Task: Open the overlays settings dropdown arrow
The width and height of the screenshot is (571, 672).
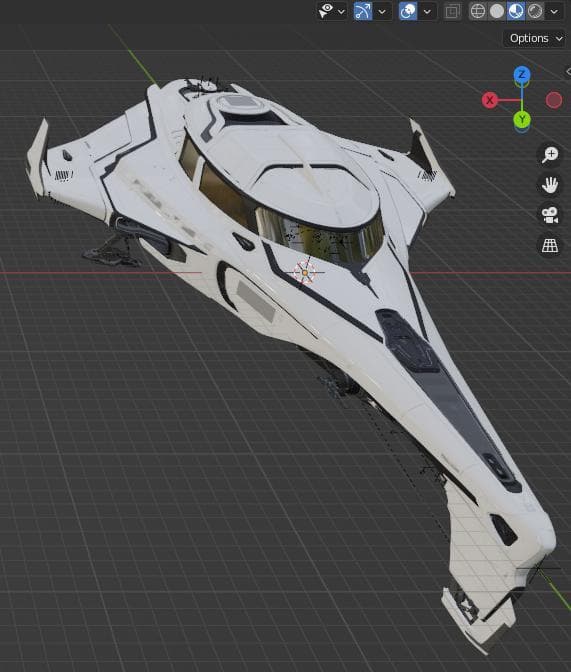Action: pyautogui.click(x=427, y=12)
